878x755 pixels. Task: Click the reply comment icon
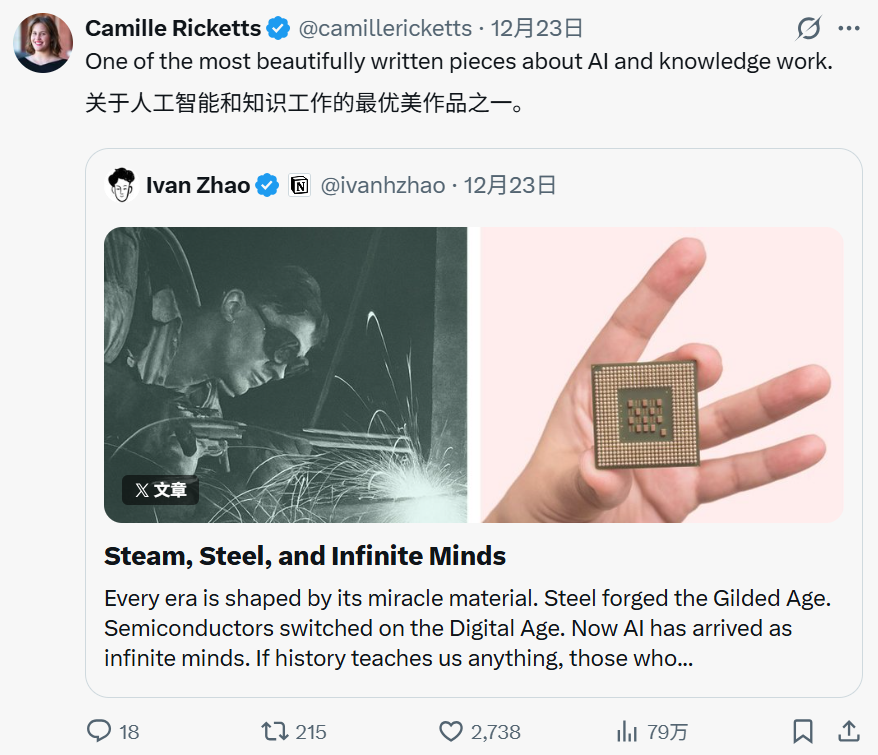99,731
